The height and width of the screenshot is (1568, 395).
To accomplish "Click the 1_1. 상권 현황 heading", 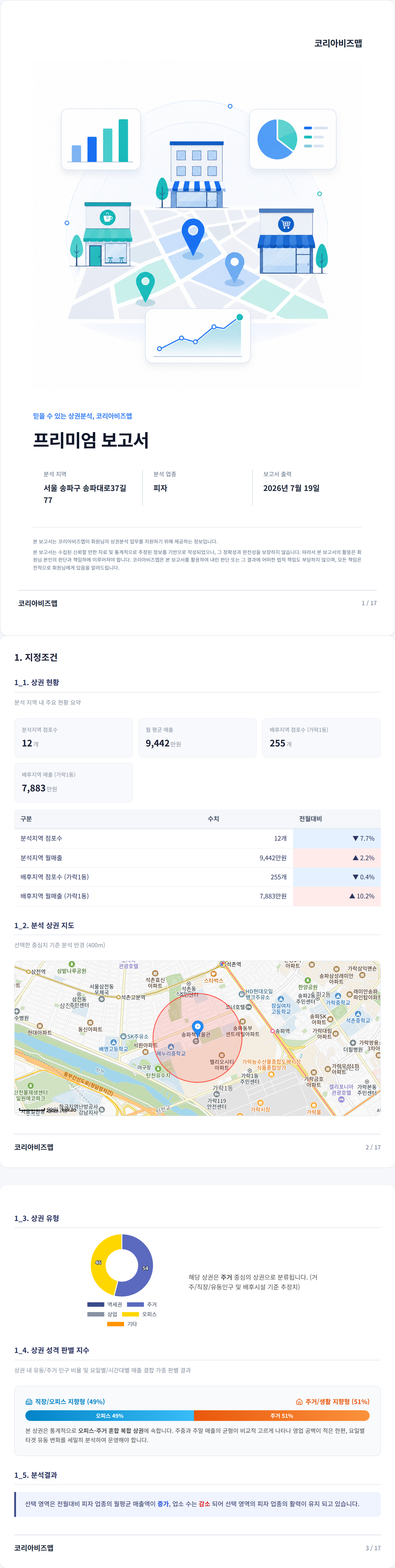I will tap(36, 682).
